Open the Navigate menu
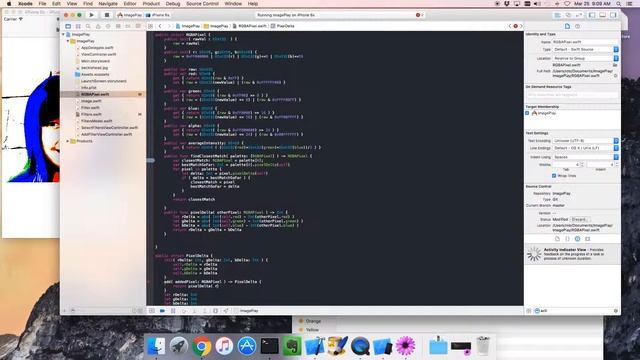 tap(108, 4)
